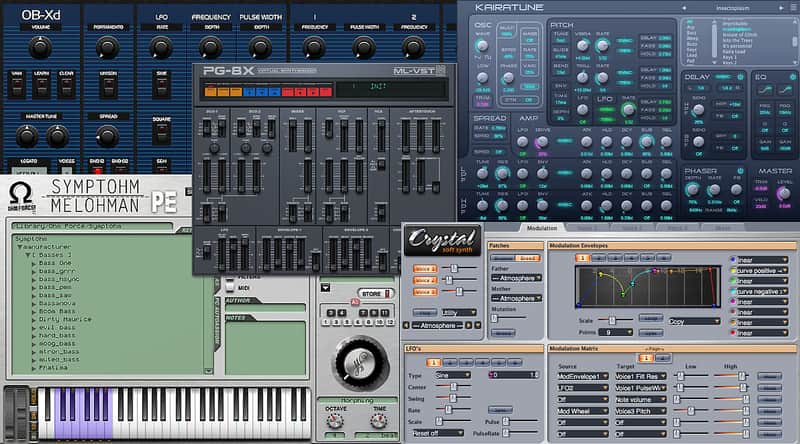Image resolution: width=800 pixels, height=444 pixels.
Task: Expand the Bass One preset node
Action: coord(34,263)
